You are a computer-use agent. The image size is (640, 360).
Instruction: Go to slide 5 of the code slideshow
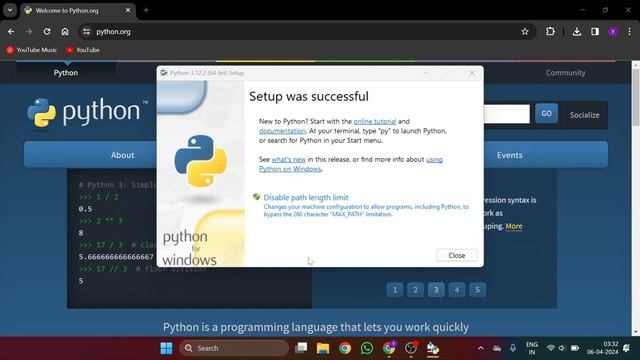coord(477,290)
